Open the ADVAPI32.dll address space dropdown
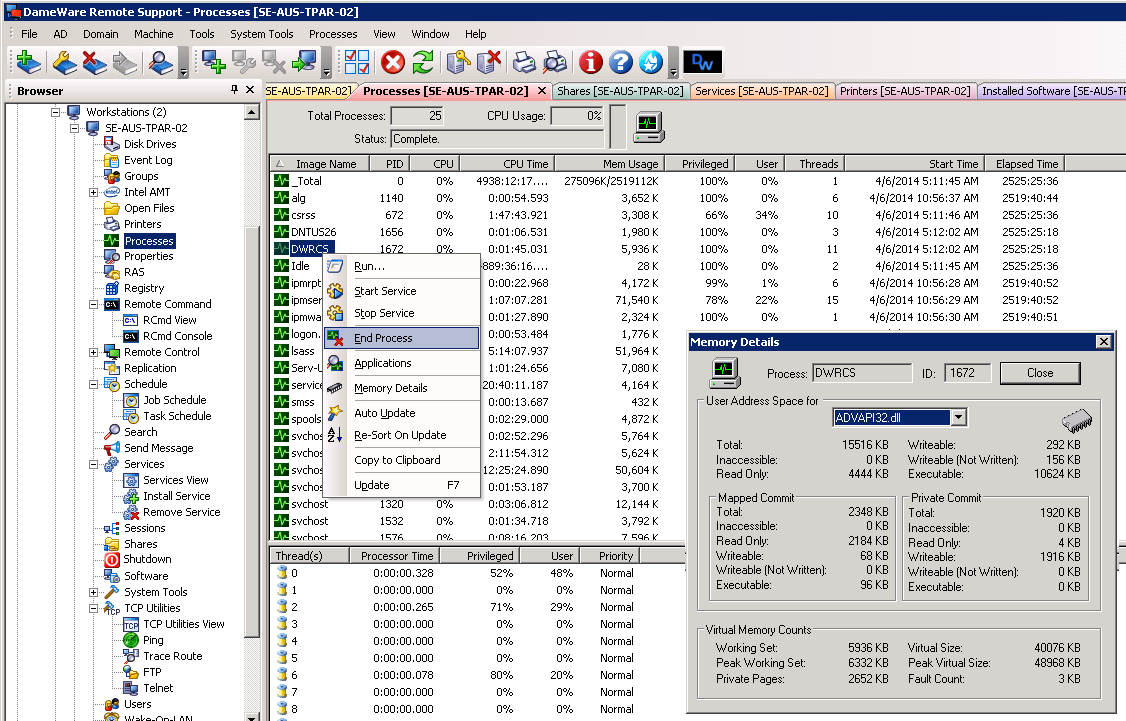 (x=958, y=417)
